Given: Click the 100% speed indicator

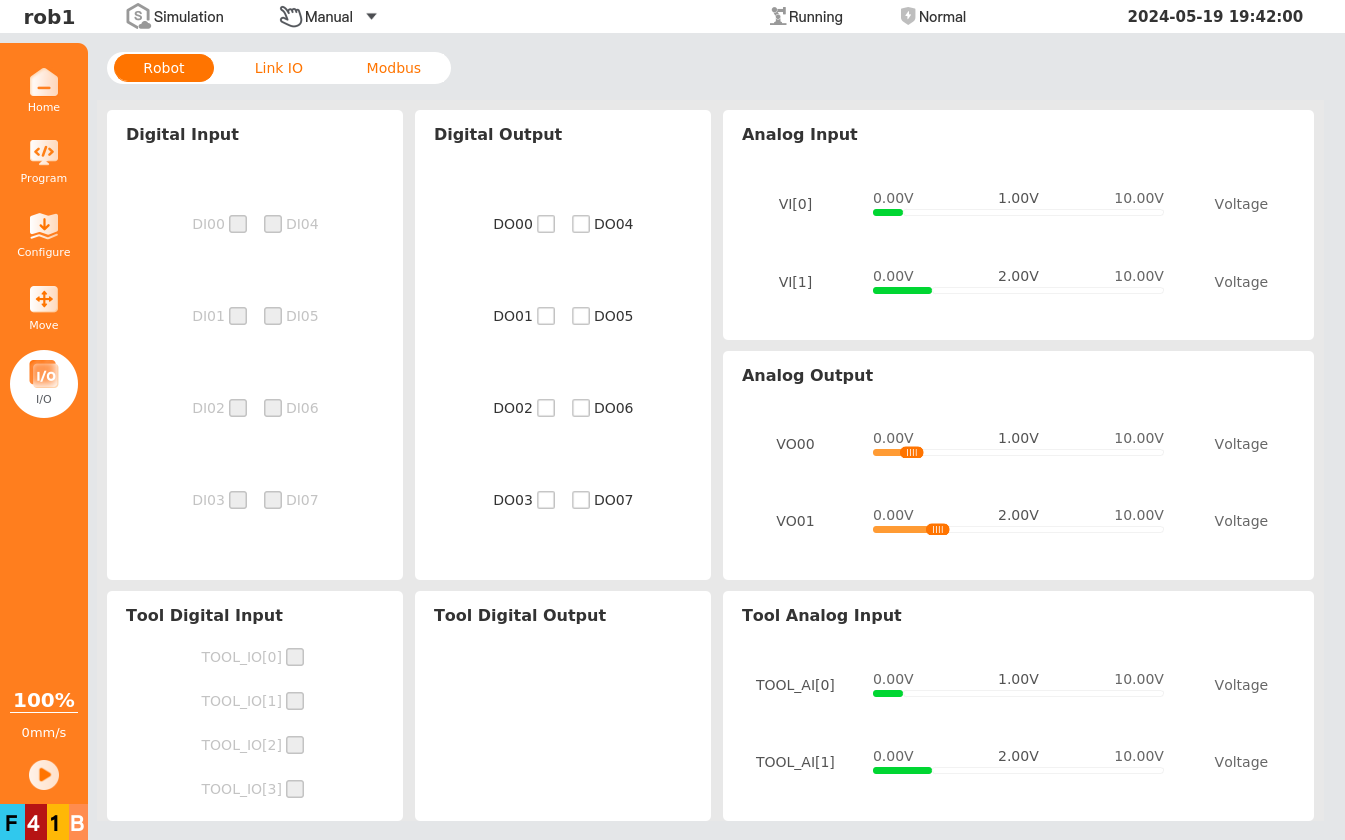Looking at the screenshot, I should (44, 700).
